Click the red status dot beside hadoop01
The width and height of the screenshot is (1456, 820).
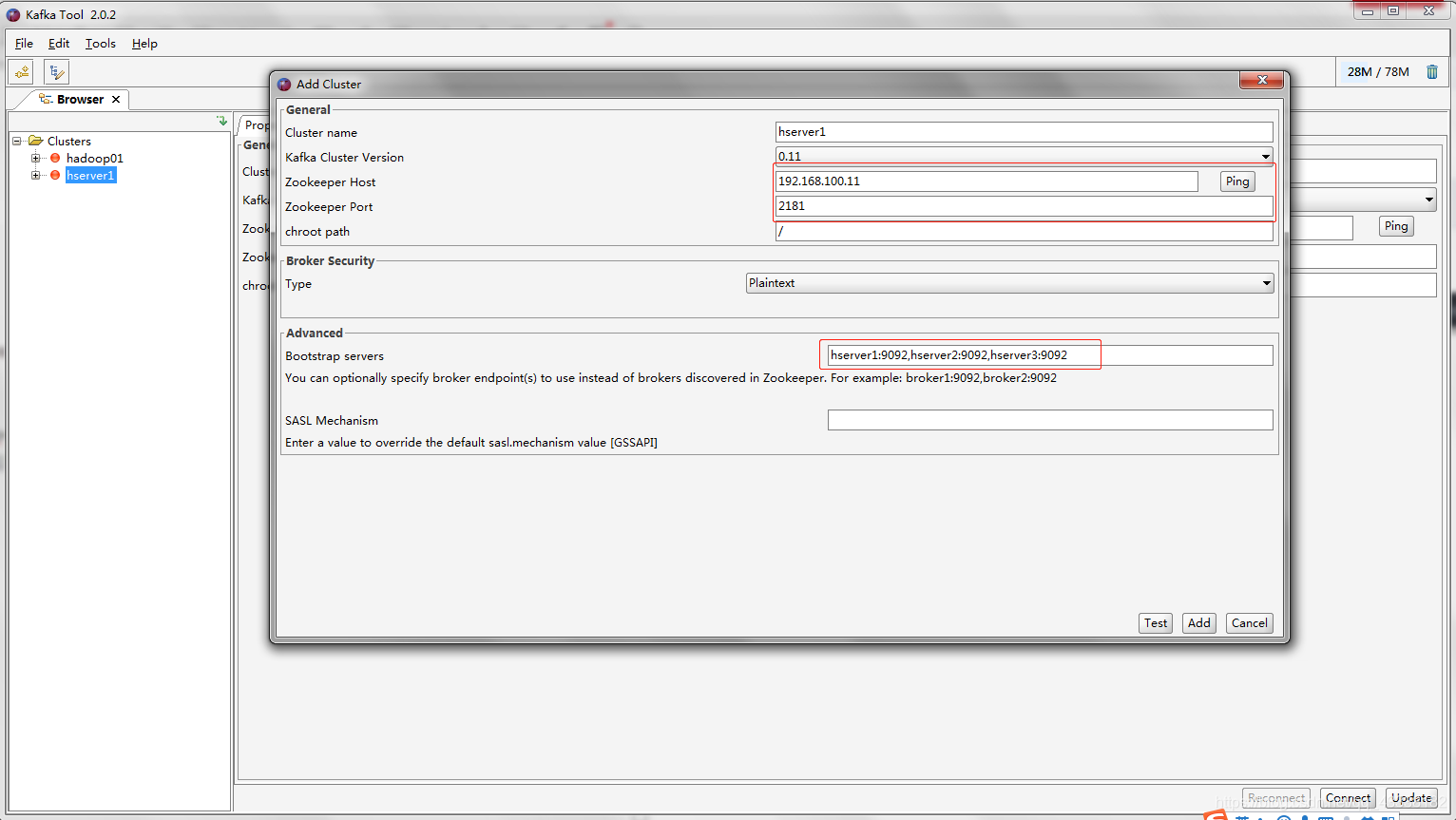point(55,158)
